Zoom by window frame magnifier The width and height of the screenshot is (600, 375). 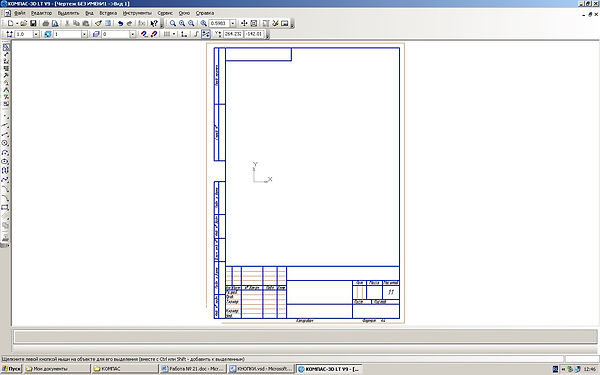173,23
